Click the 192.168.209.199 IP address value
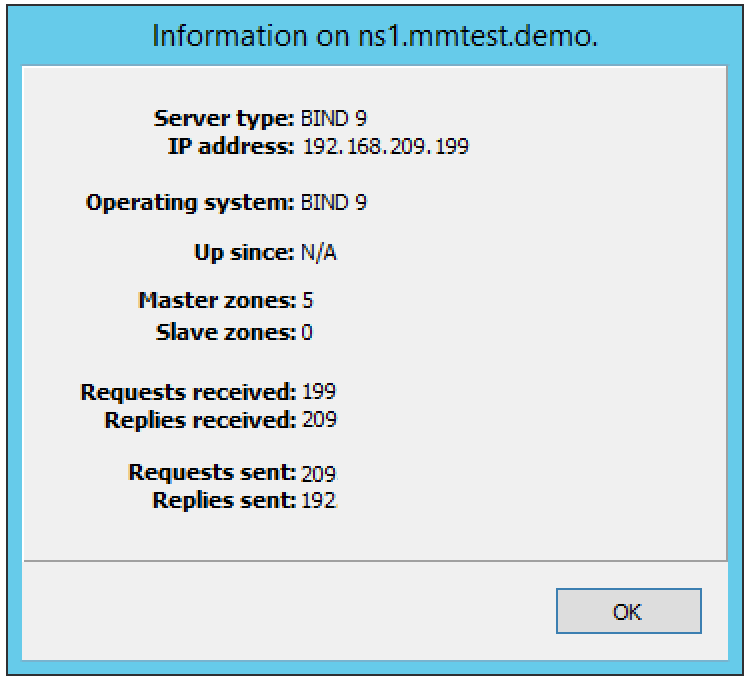 (385, 147)
